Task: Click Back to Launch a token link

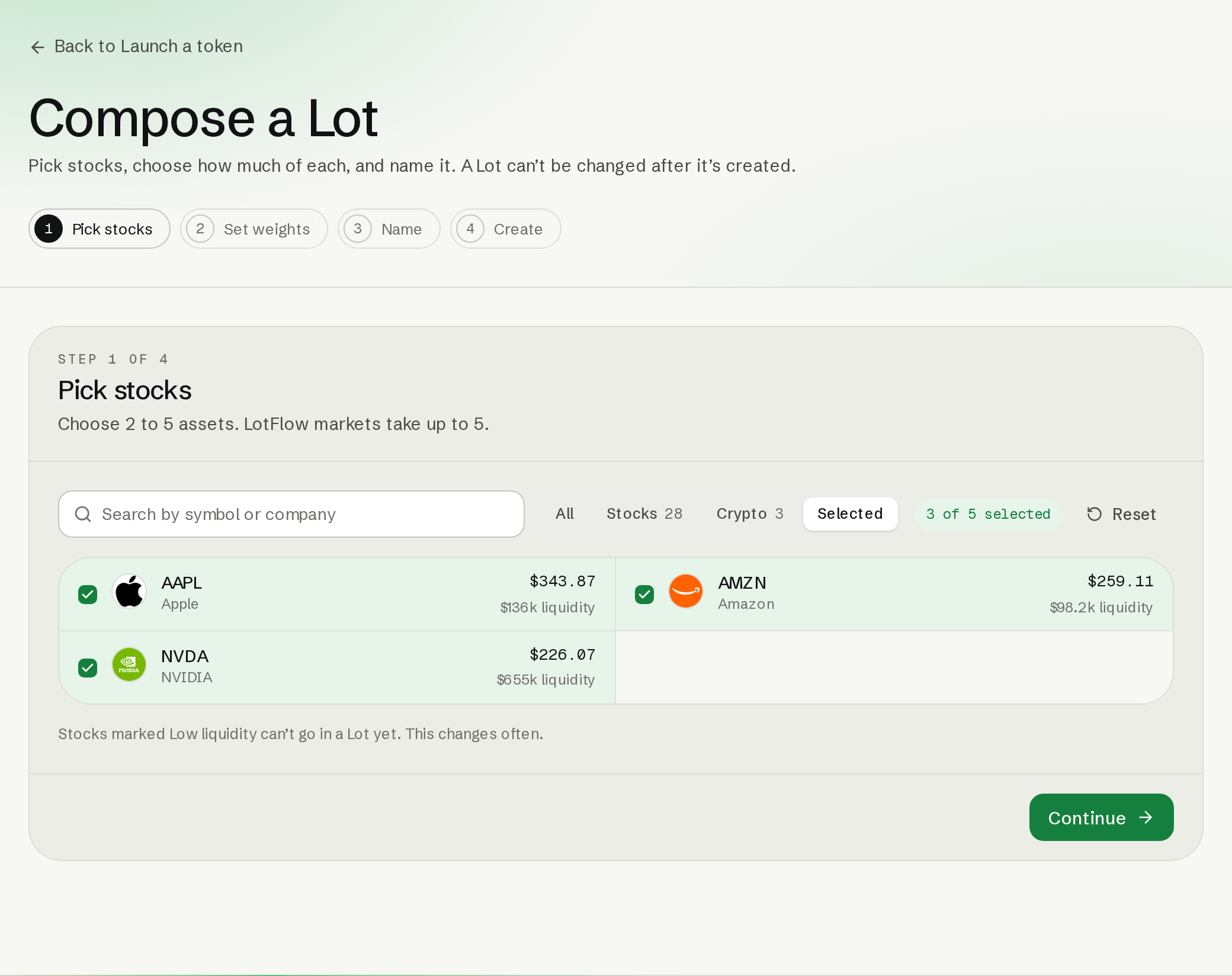Action: tap(137, 46)
